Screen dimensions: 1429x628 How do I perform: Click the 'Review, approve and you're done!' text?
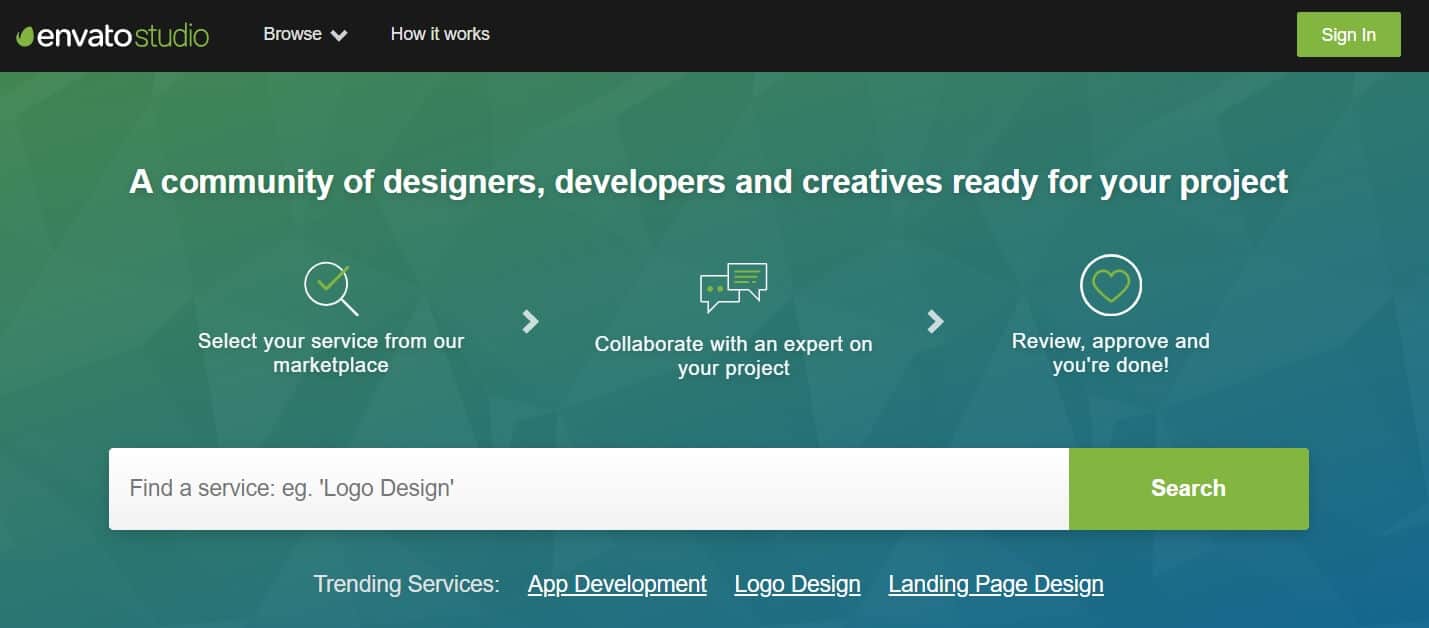tap(1110, 353)
